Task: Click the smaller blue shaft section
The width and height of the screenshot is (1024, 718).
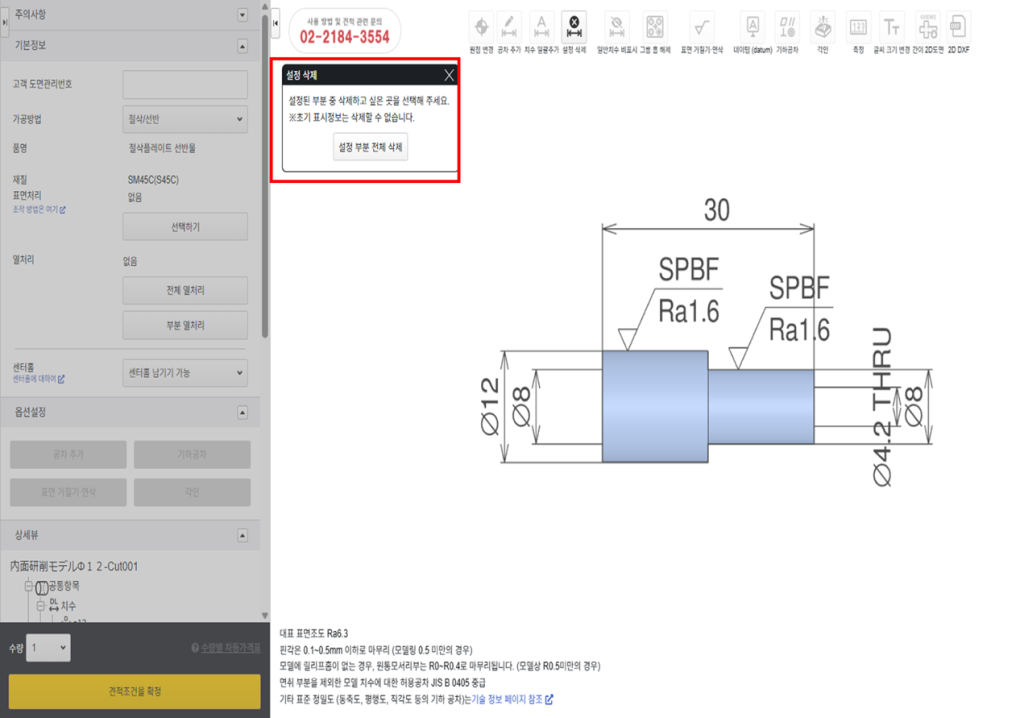Action: point(761,406)
